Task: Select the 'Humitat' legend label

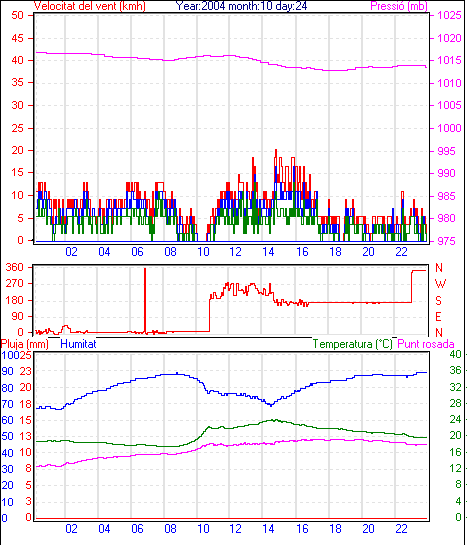Action: pos(78,344)
